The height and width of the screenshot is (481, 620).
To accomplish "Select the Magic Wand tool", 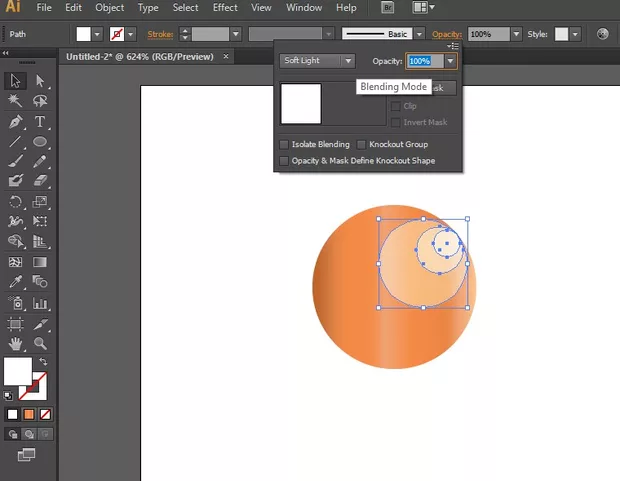I will click(x=16, y=101).
